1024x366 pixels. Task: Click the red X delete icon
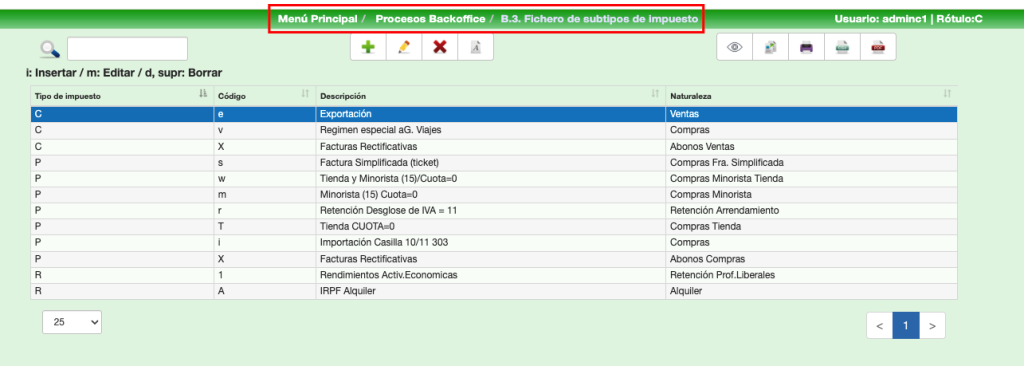[x=440, y=47]
